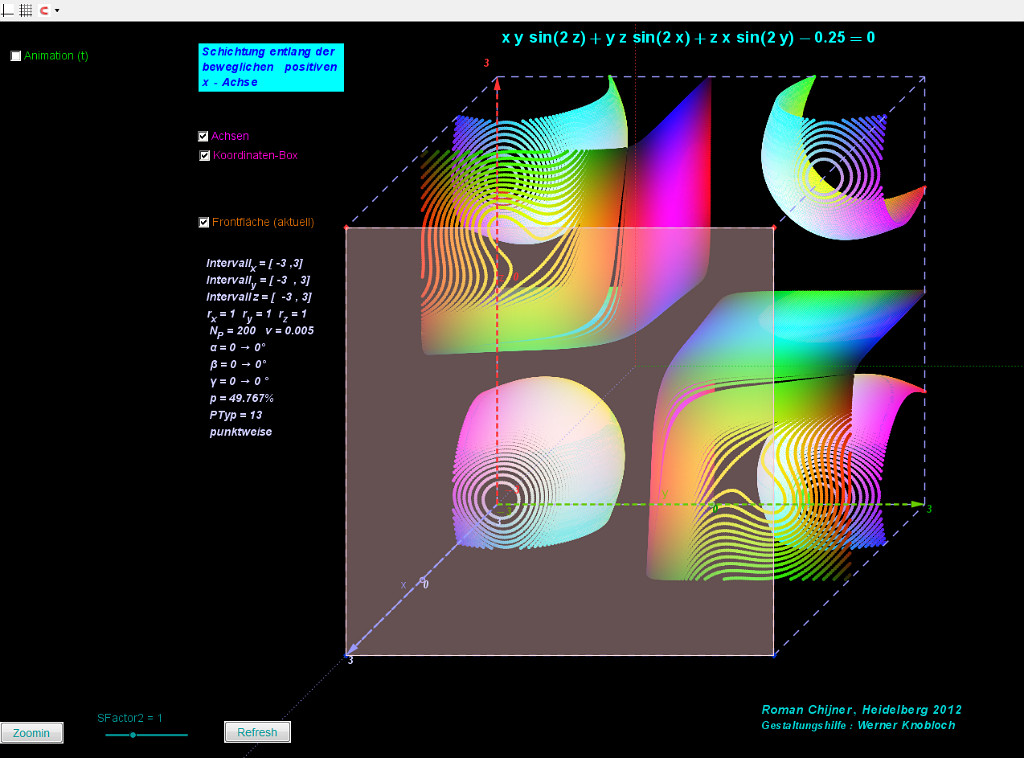Disable the Frontfläche (aktuell) checkbox
The height and width of the screenshot is (758, 1024).
click(x=204, y=222)
